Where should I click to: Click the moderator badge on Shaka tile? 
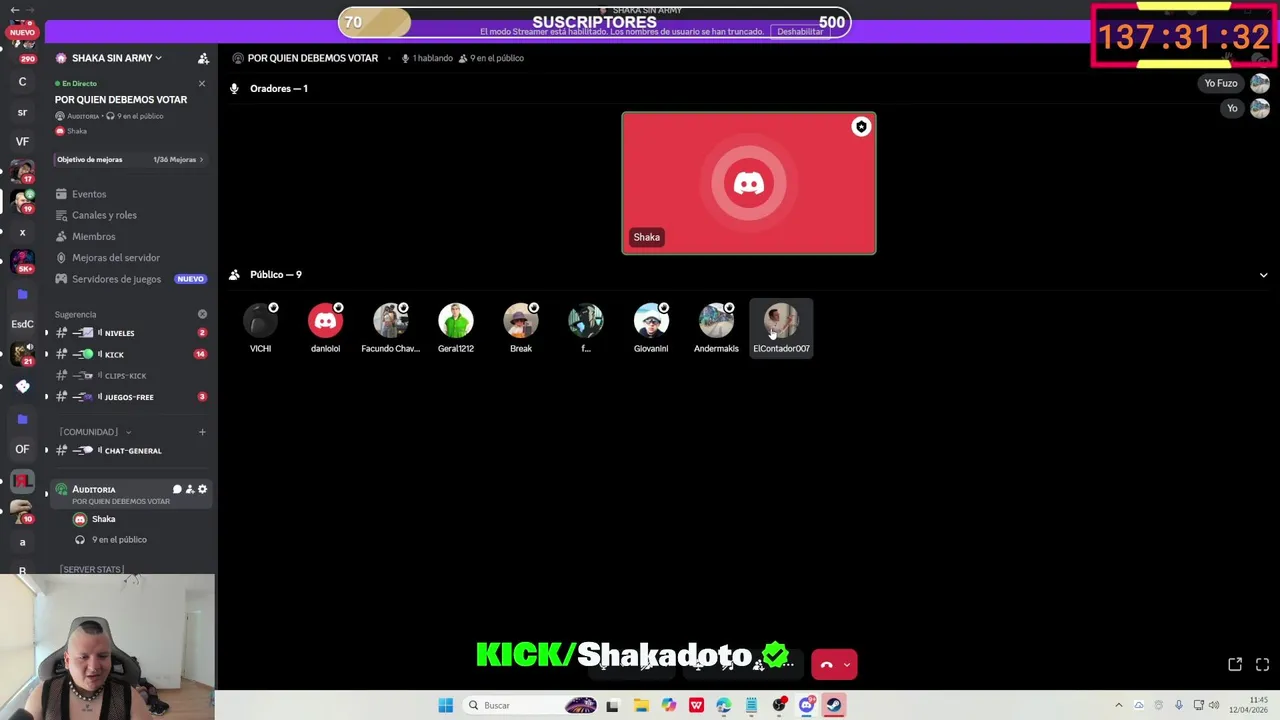(x=861, y=127)
